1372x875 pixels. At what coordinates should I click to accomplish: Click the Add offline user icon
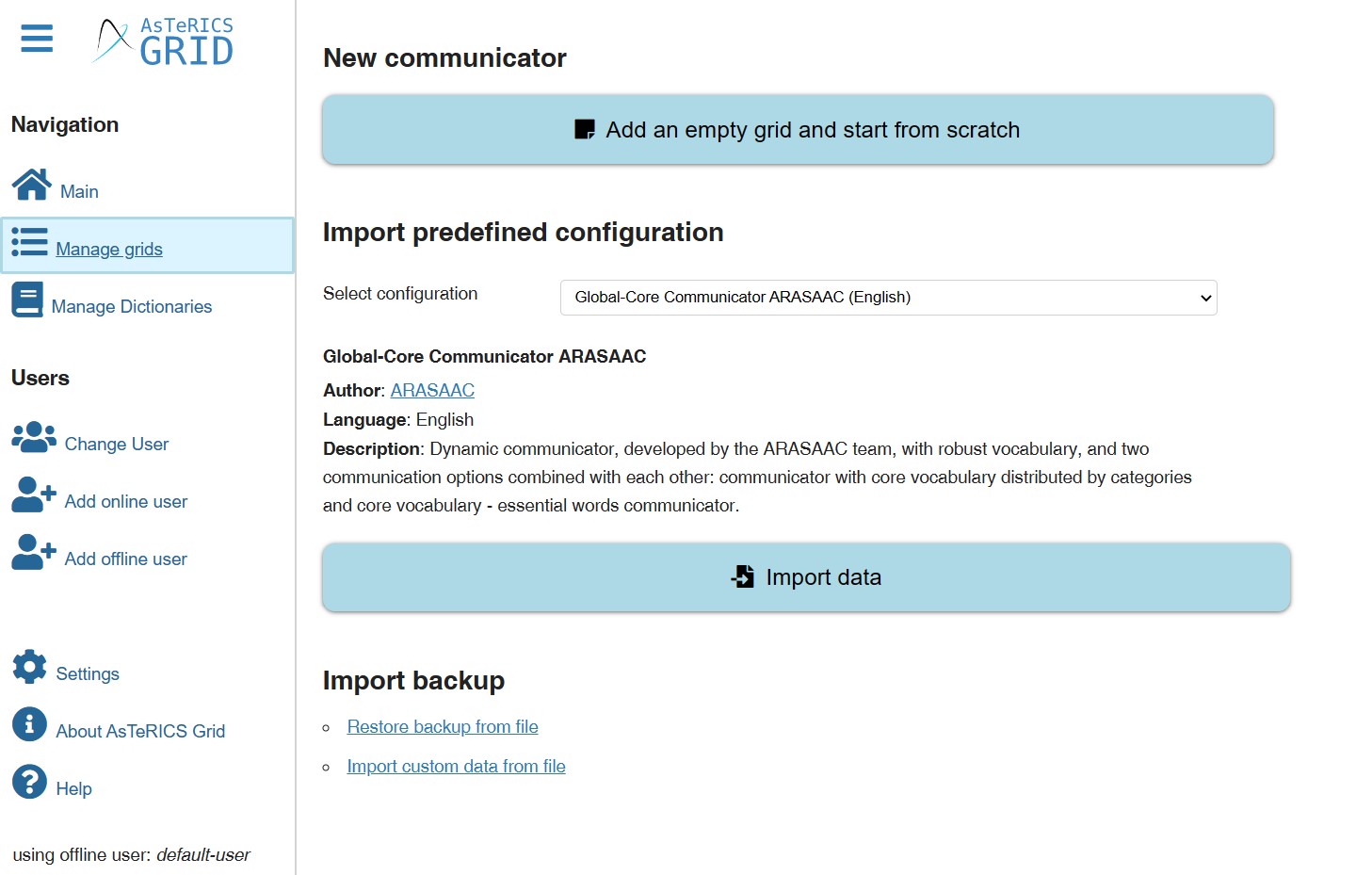coord(34,552)
